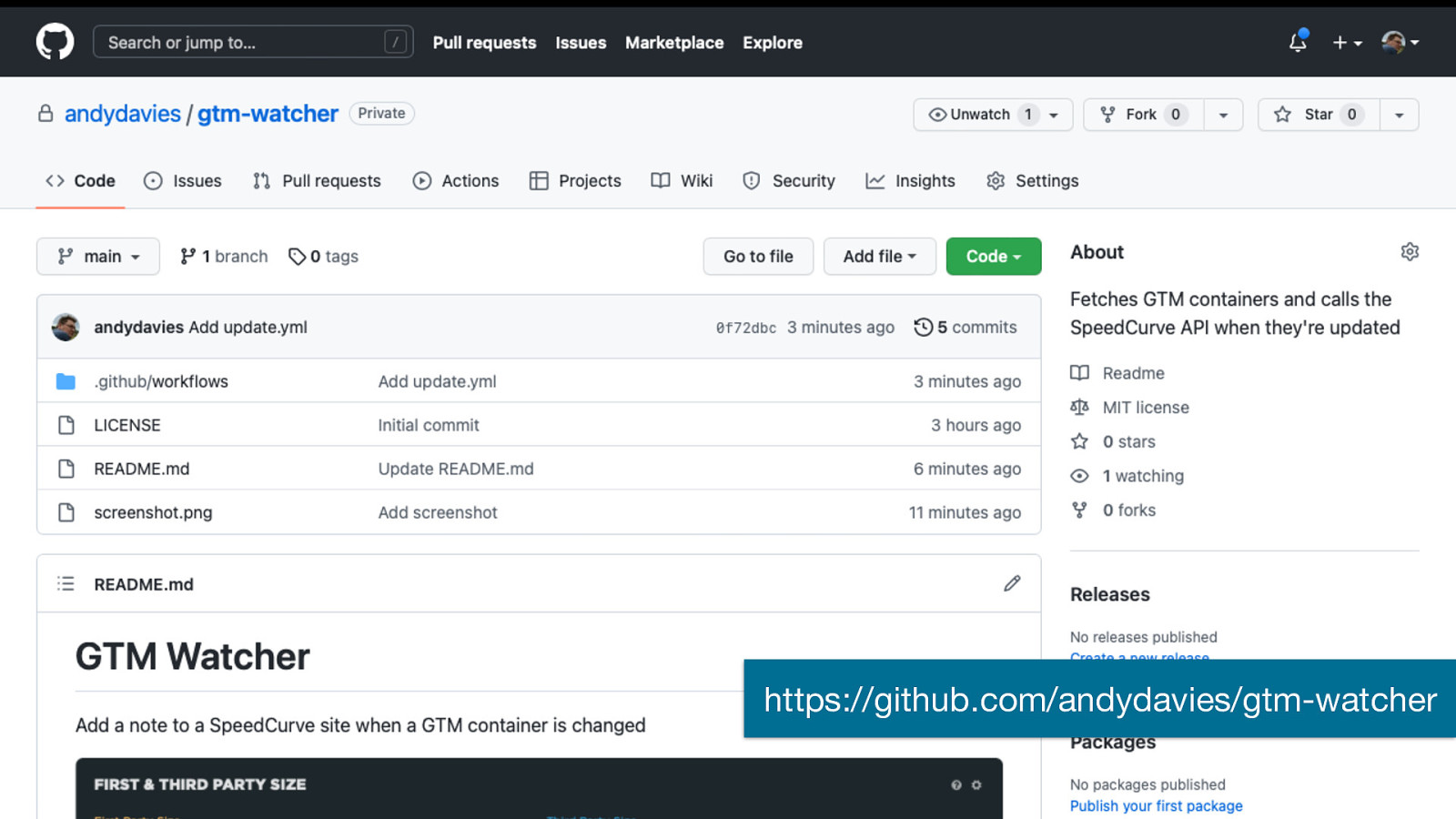Click Go to file button
1456x819 pixels.
tap(758, 257)
